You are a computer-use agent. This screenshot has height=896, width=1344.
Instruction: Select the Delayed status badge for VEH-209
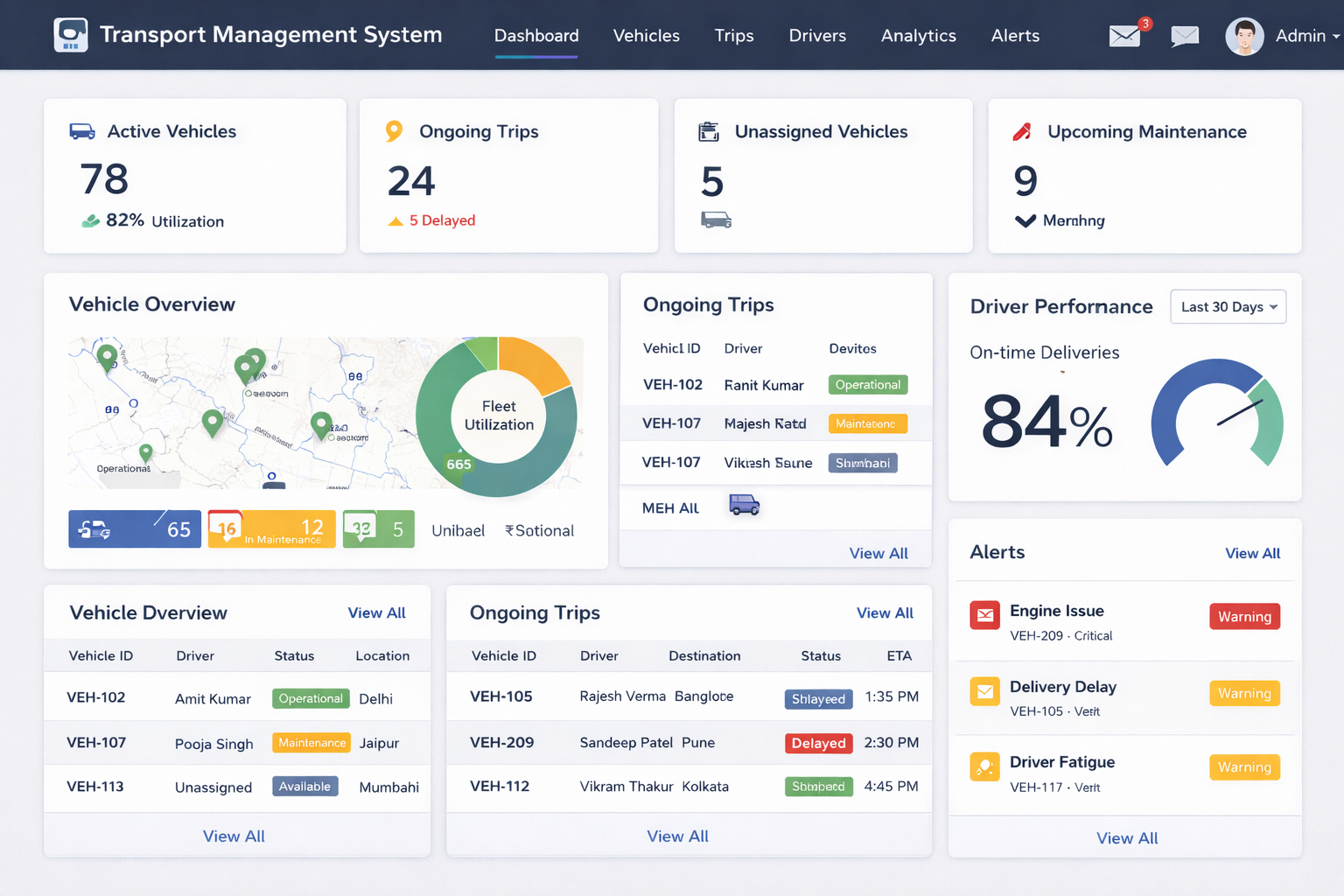pyautogui.click(x=817, y=743)
